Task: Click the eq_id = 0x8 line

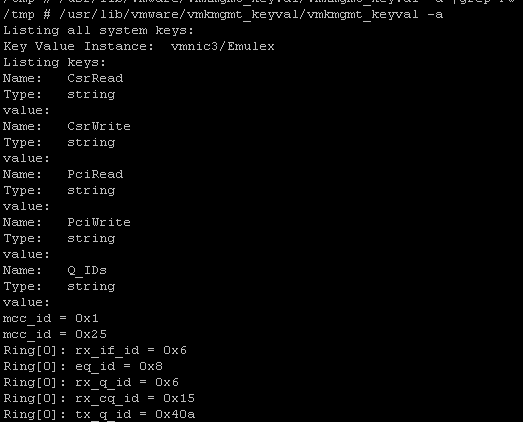Action: [83, 367]
